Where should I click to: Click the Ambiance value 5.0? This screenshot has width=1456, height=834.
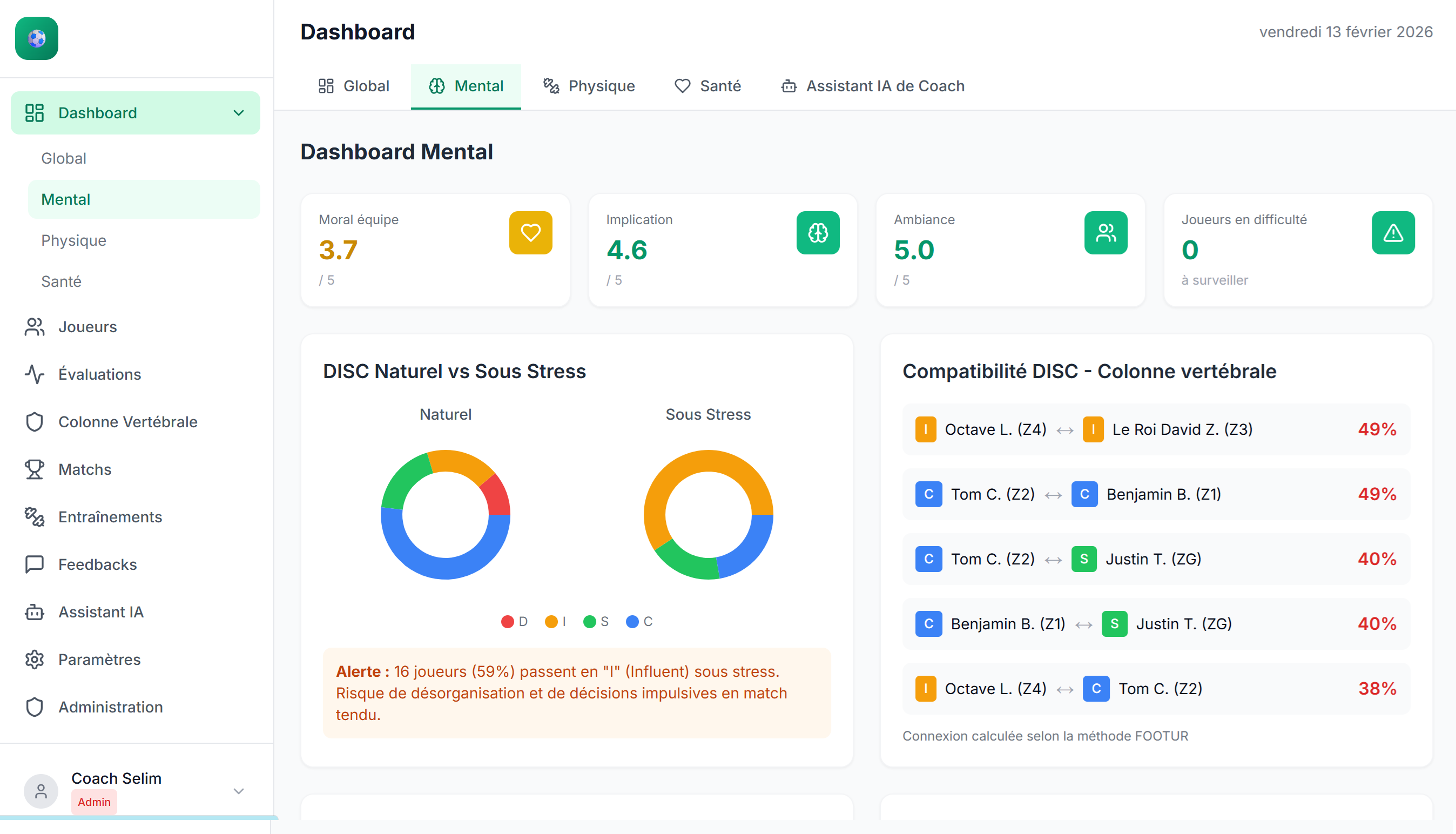(914, 250)
